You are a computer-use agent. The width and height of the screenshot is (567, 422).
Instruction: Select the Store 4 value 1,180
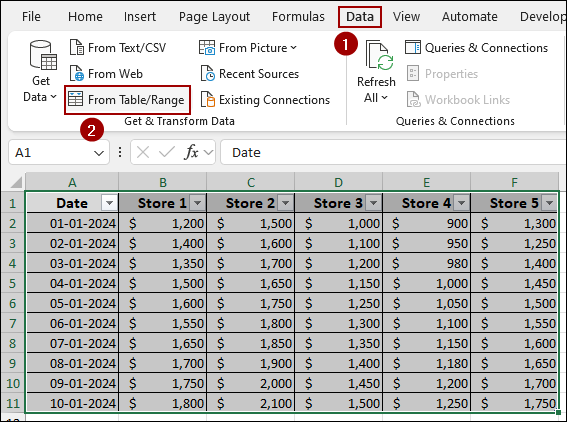pos(426,363)
